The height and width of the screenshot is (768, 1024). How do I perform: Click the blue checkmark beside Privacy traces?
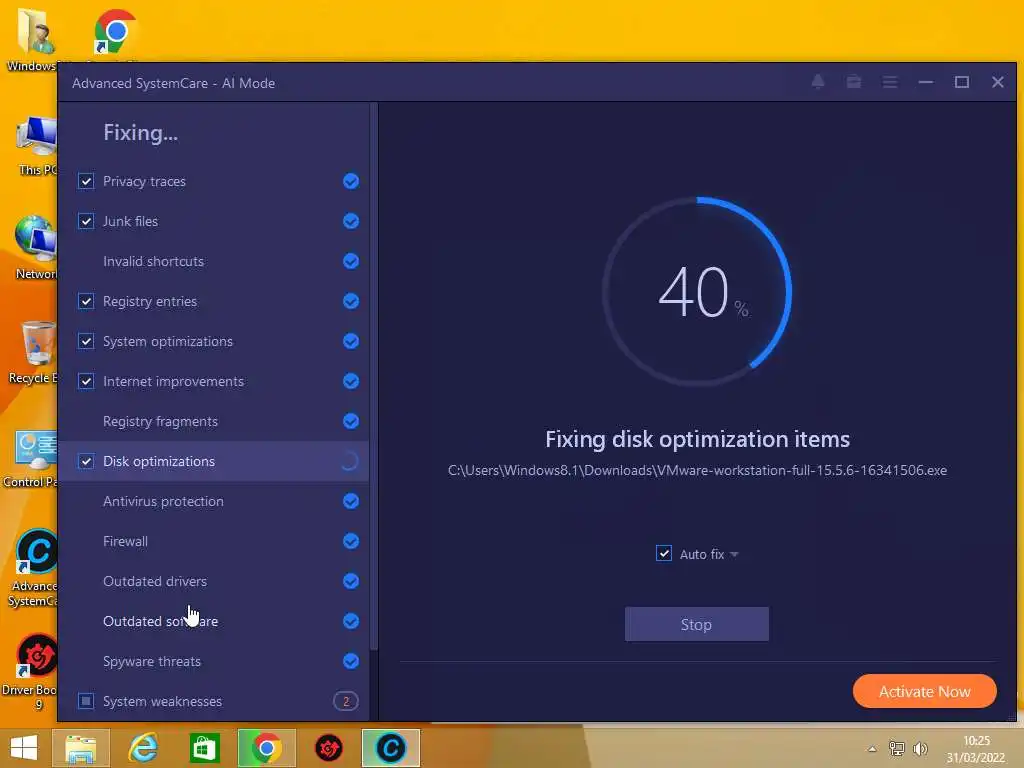(351, 181)
